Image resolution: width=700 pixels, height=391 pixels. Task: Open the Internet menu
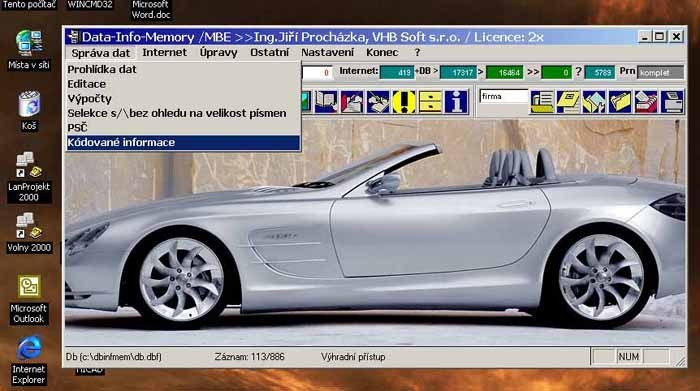[164, 53]
